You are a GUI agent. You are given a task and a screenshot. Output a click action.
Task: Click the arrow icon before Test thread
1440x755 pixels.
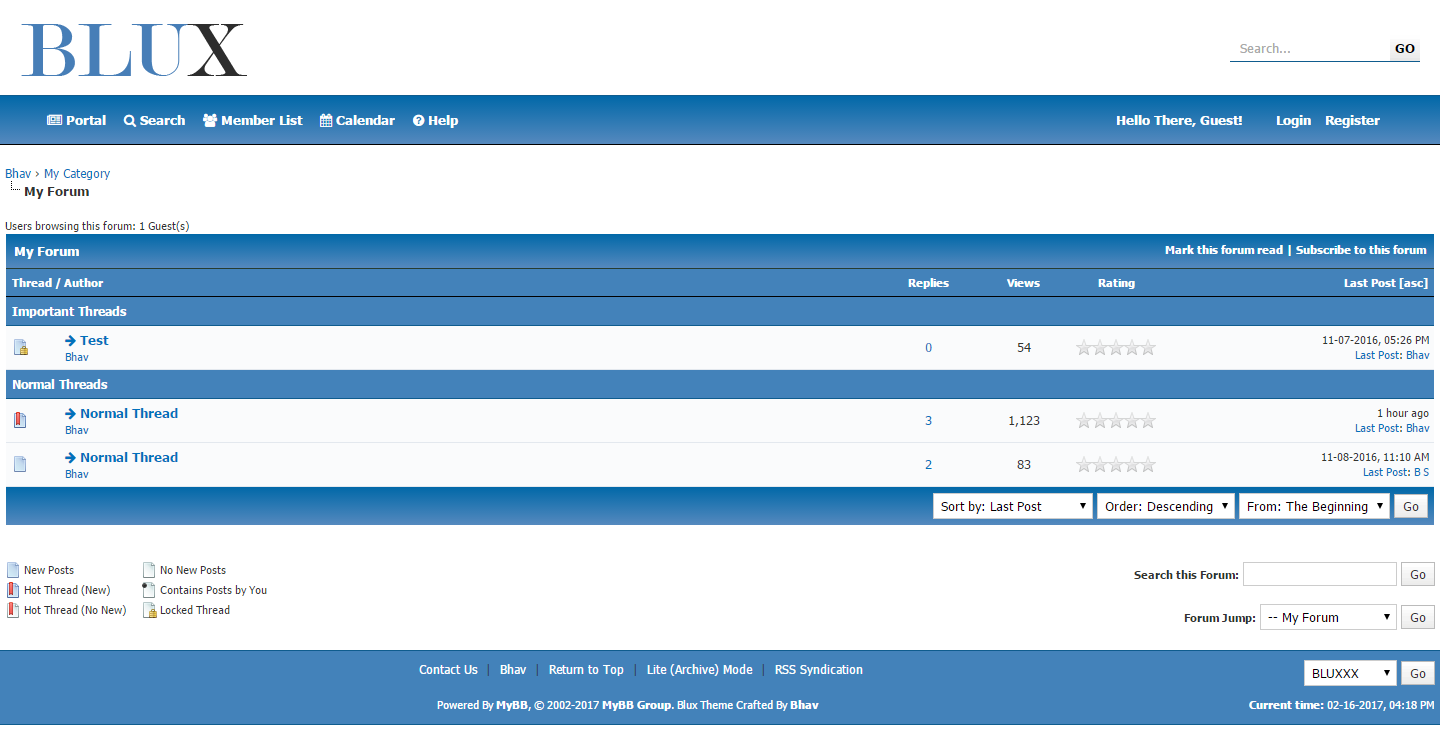point(71,341)
